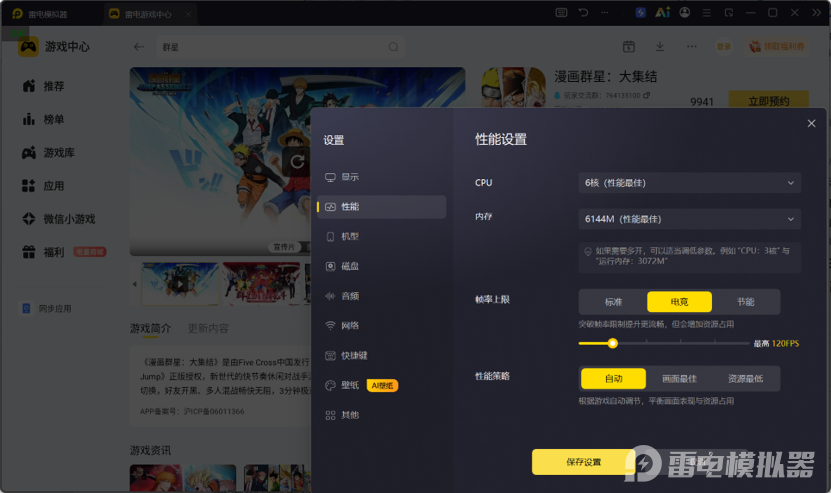Copy the player group number icon
The width and height of the screenshot is (831, 493).
(647, 95)
